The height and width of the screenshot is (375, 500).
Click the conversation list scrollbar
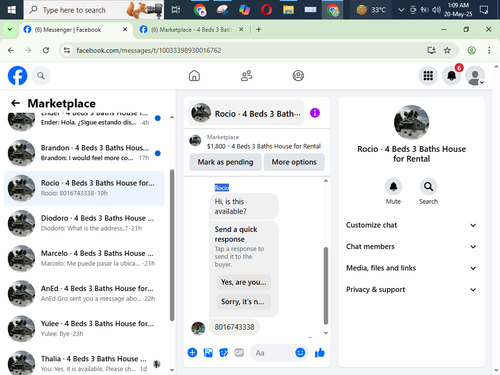click(x=172, y=245)
